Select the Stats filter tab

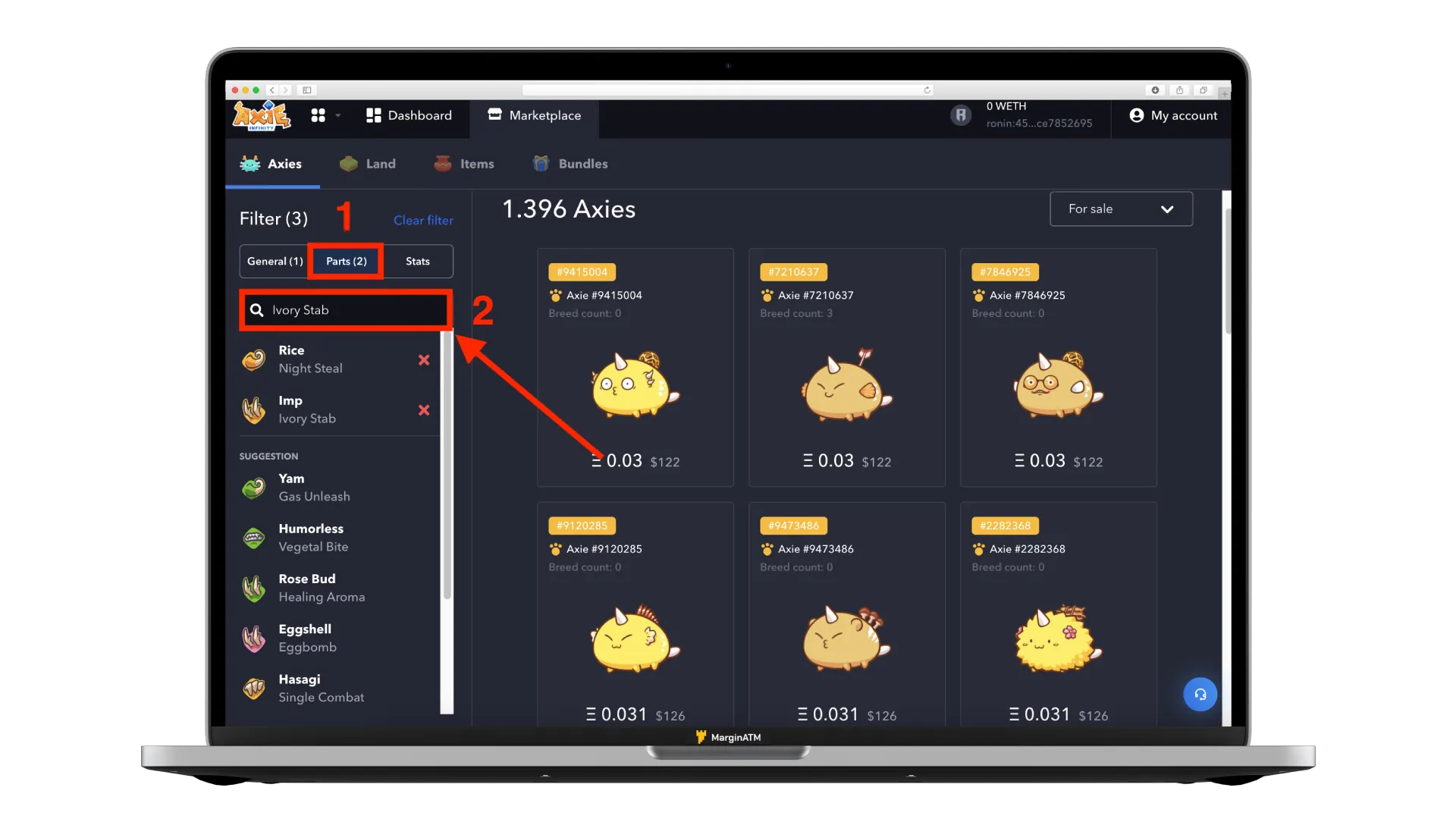418,261
